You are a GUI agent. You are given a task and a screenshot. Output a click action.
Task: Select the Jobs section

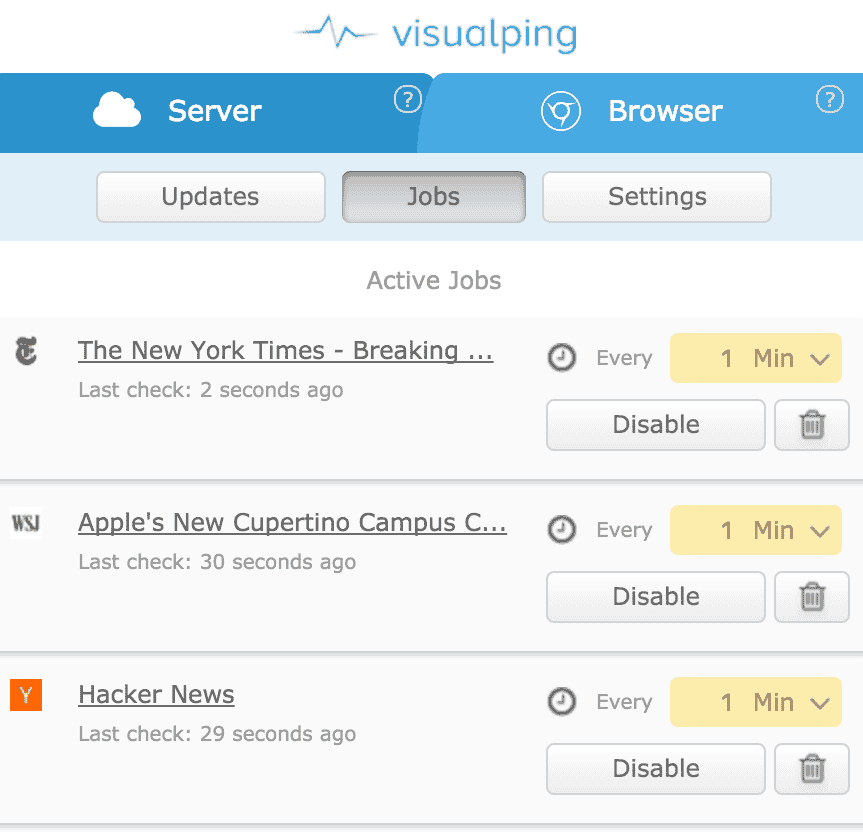coord(434,197)
